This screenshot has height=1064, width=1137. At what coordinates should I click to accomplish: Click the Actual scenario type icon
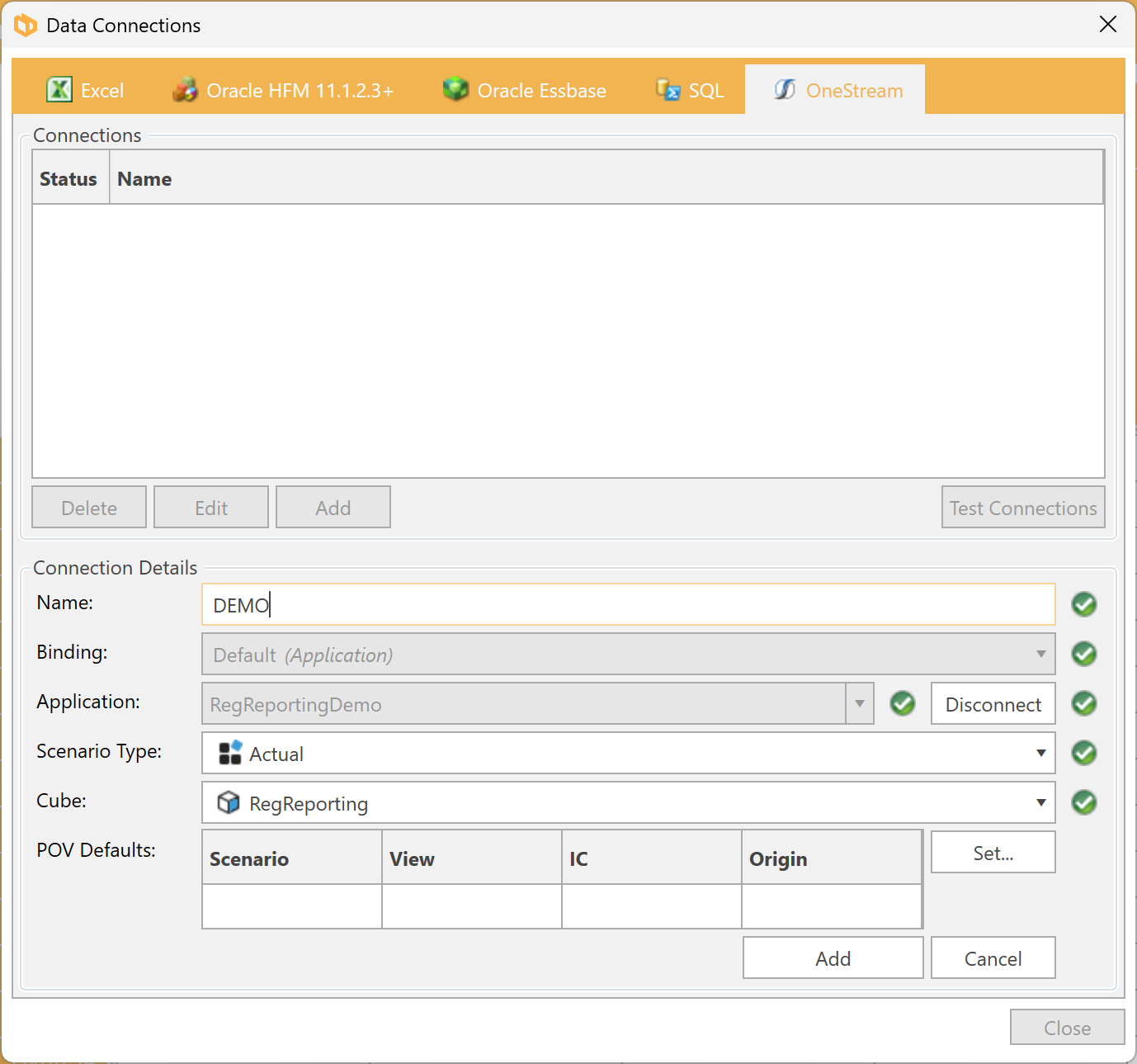[x=230, y=753]
